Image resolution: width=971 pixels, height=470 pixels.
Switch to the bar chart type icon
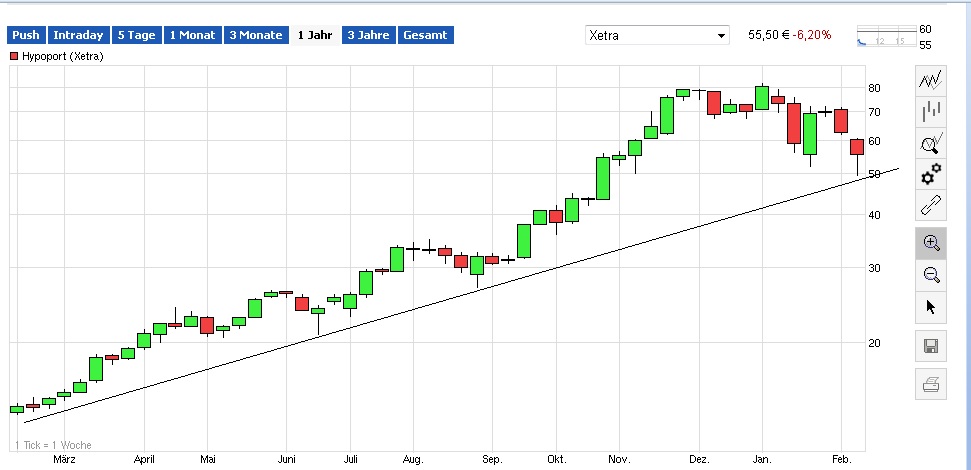931,111
